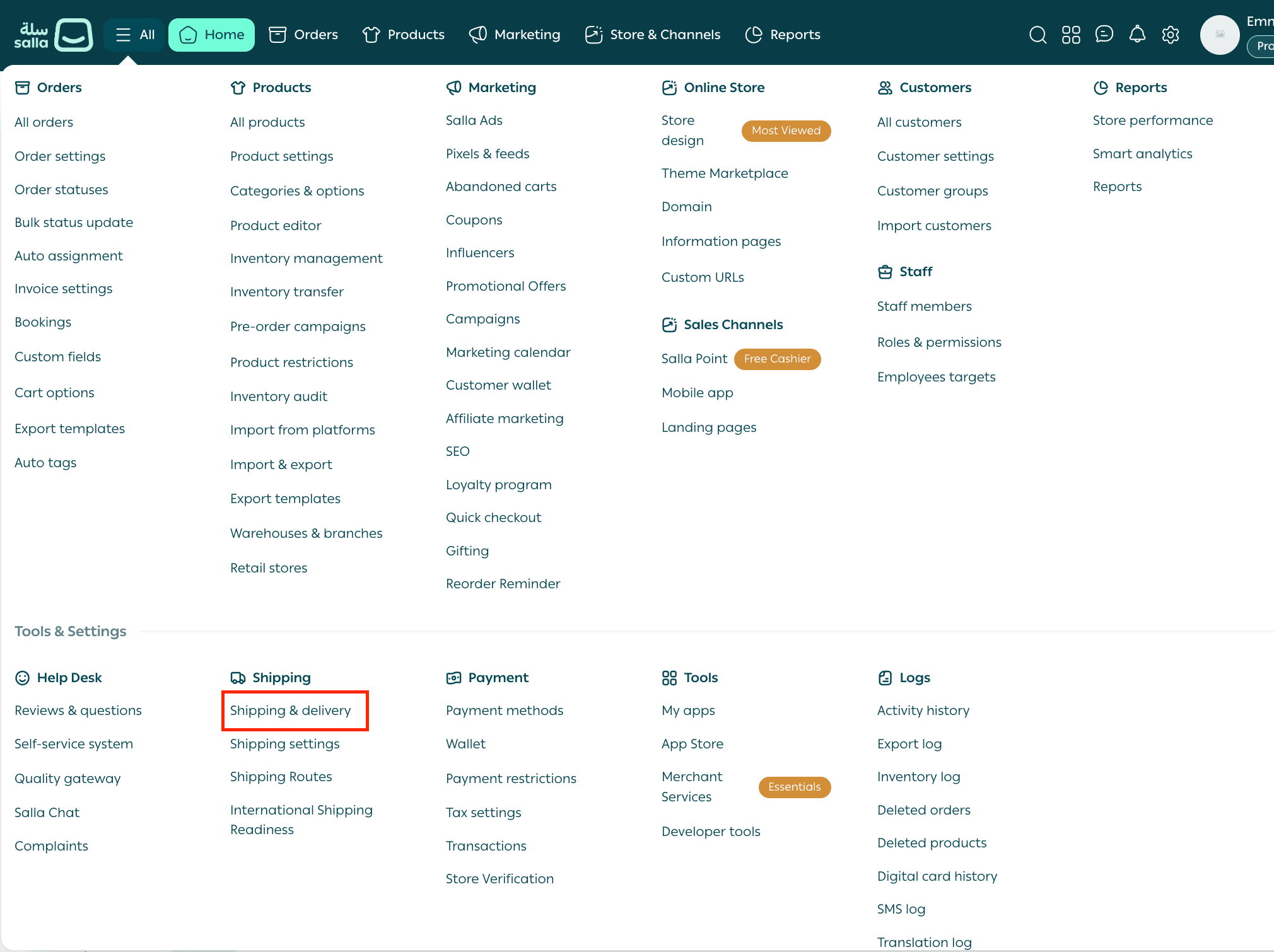This screenshot has width=1274, height=952.
Task: Click the user profile avatar
Action: (x=1220, y=35)
